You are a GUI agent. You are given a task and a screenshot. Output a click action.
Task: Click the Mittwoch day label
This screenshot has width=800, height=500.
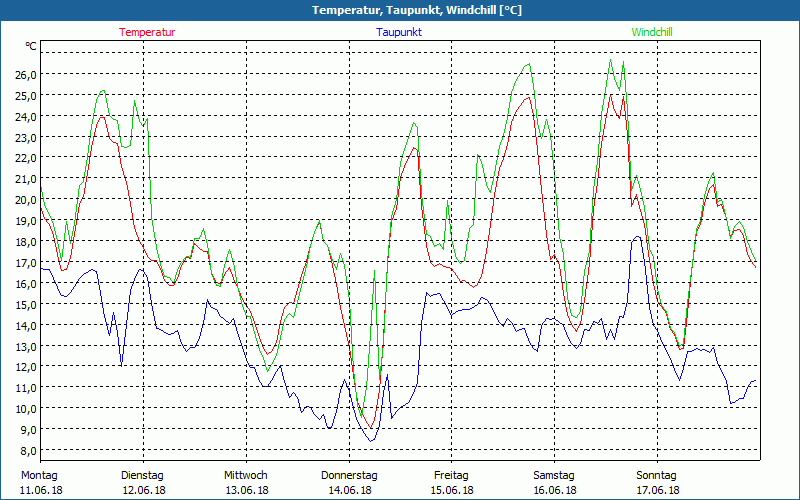pyautogui.click(x=246, y=476)
